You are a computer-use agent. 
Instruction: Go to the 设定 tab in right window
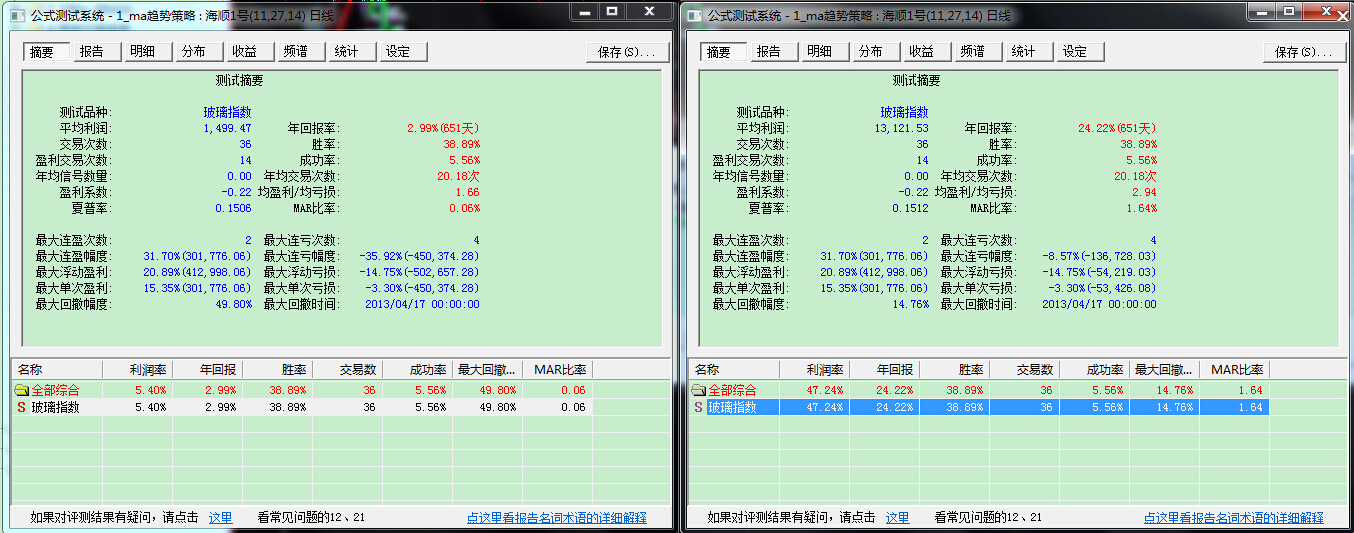click(1074, 52)
